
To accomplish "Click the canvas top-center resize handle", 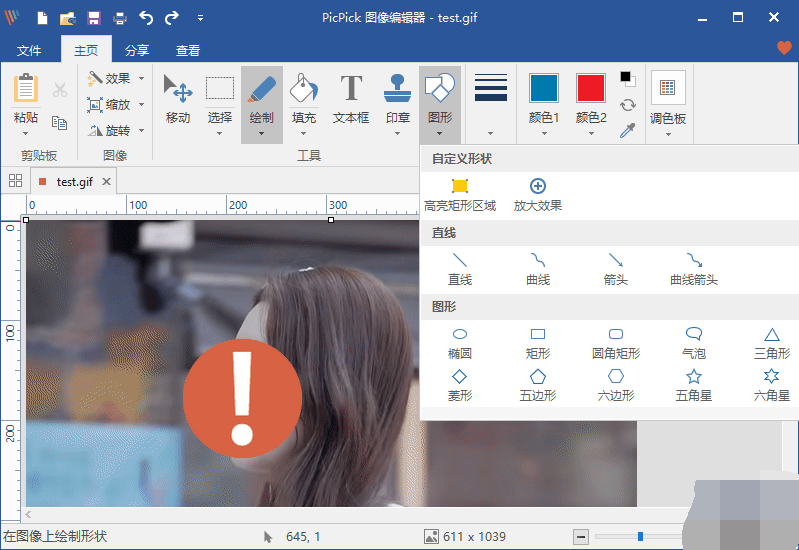I will point(331,220).
